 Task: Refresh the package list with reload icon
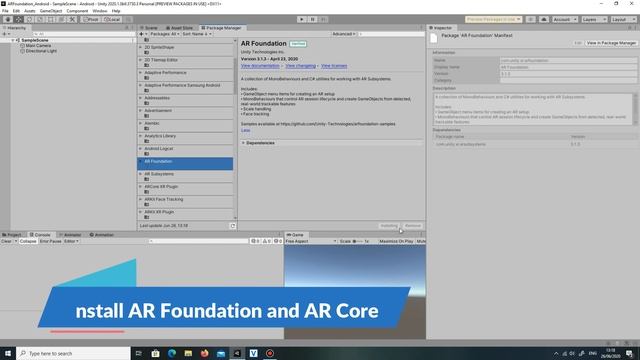(233, 226)
